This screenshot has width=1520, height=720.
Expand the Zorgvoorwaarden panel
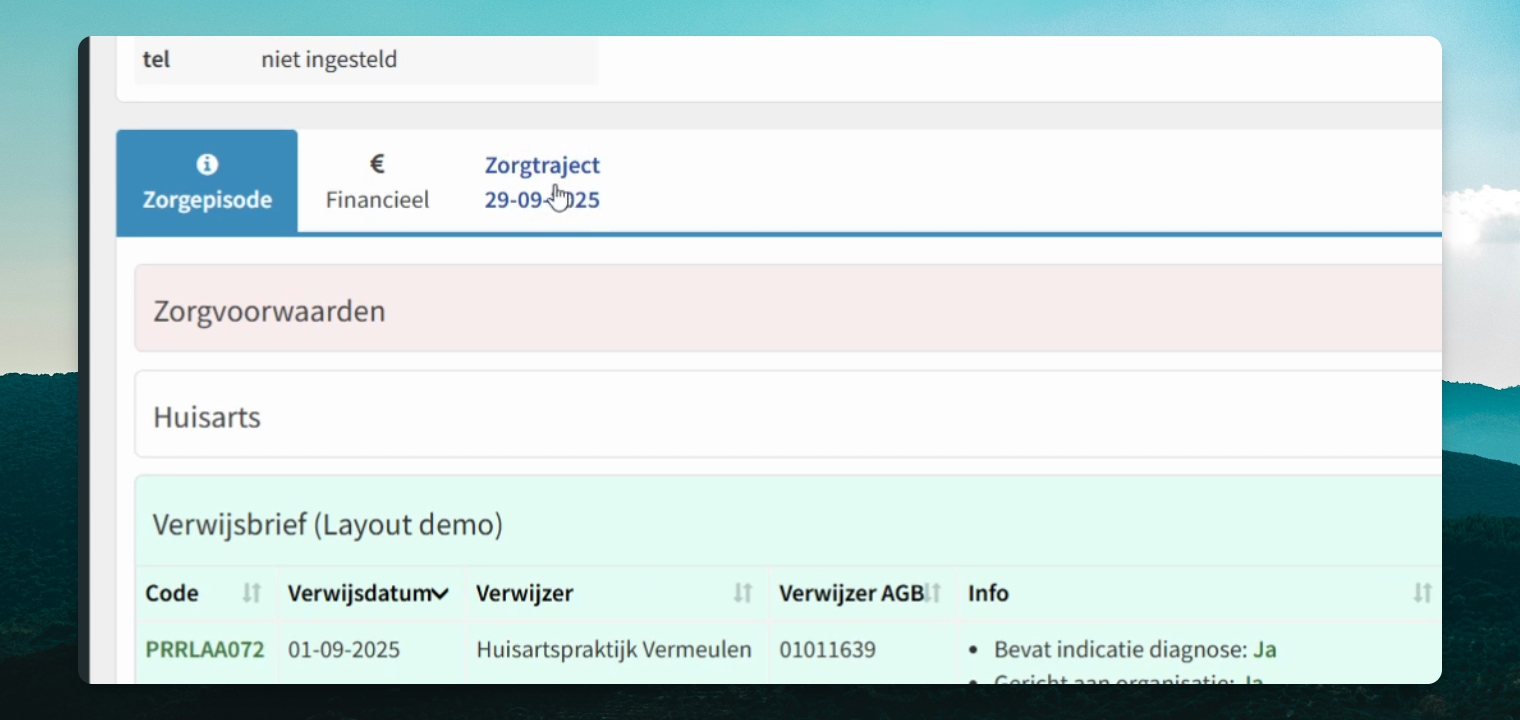[788, 311]
